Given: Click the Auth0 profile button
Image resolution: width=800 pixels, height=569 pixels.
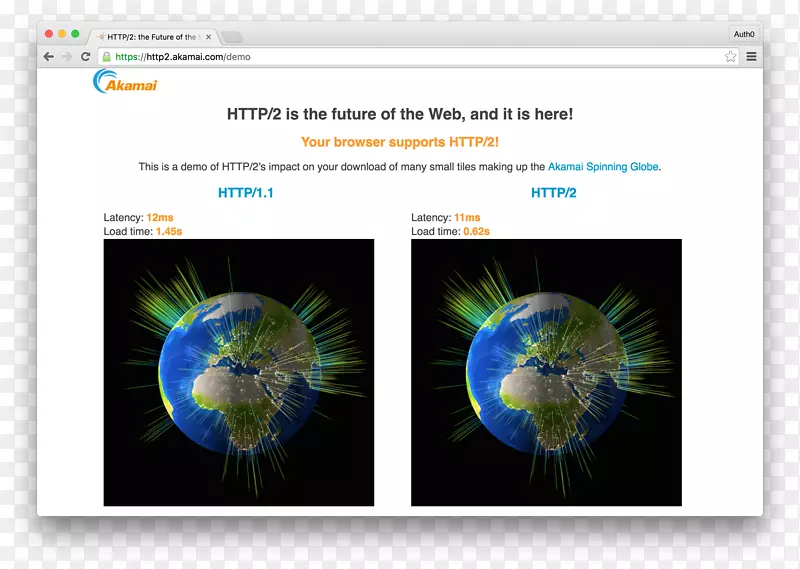Looking at the screenshot, I should click(x=744, y=34).
